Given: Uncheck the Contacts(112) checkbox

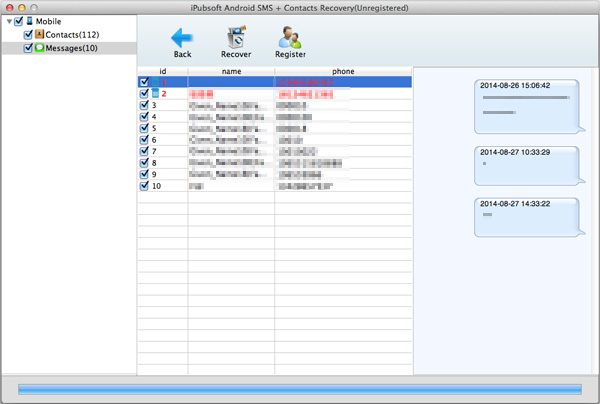Looking at the screenshot, I should pos(28,34).
